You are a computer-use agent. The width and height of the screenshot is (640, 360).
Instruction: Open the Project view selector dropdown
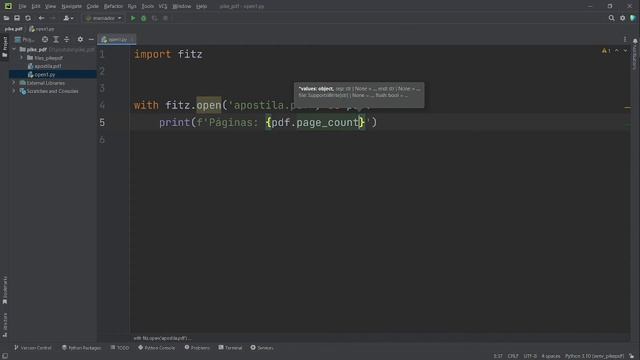point(25,40)
